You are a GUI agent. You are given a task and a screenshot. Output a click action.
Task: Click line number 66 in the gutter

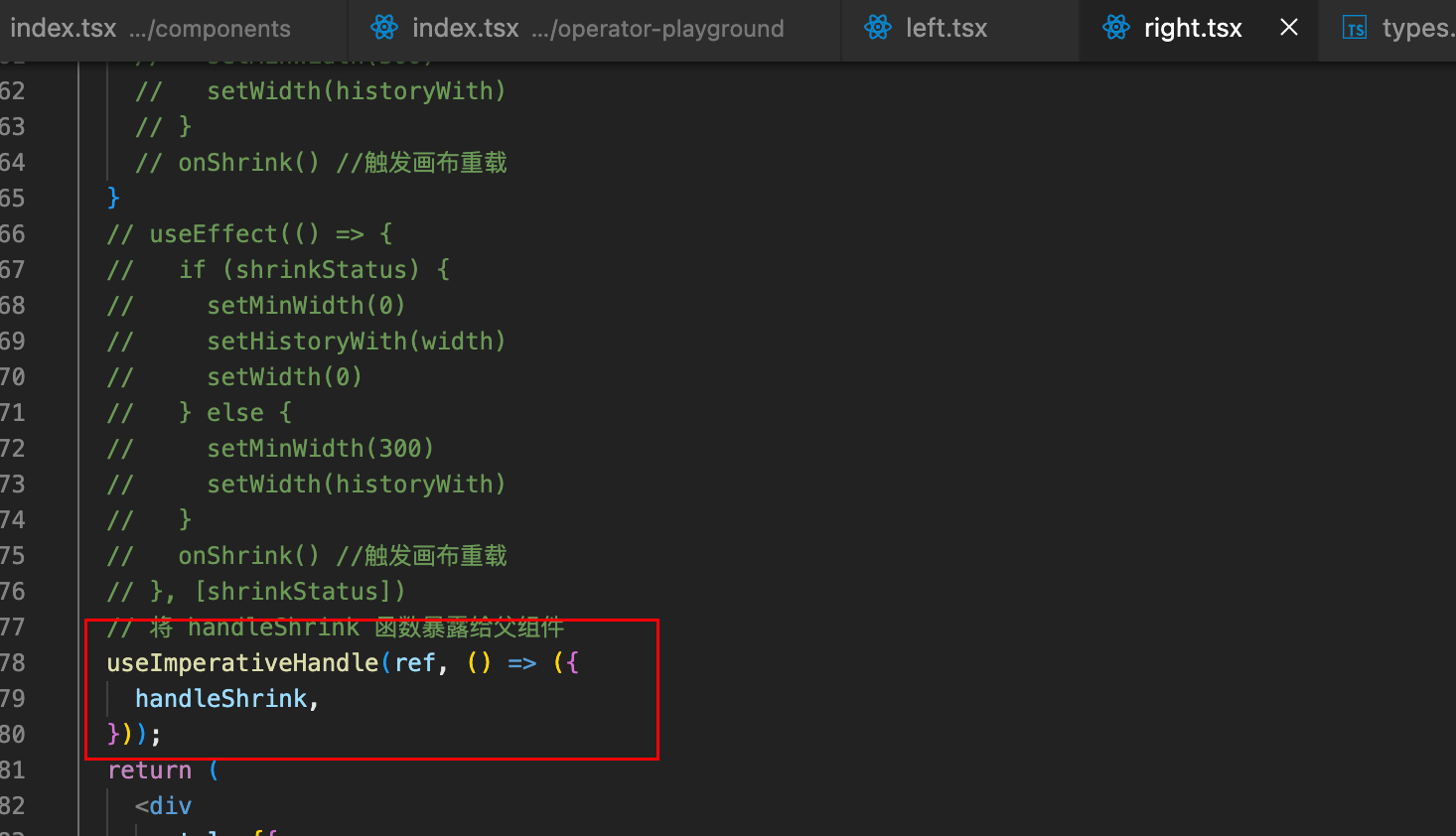tap(13, 234)
